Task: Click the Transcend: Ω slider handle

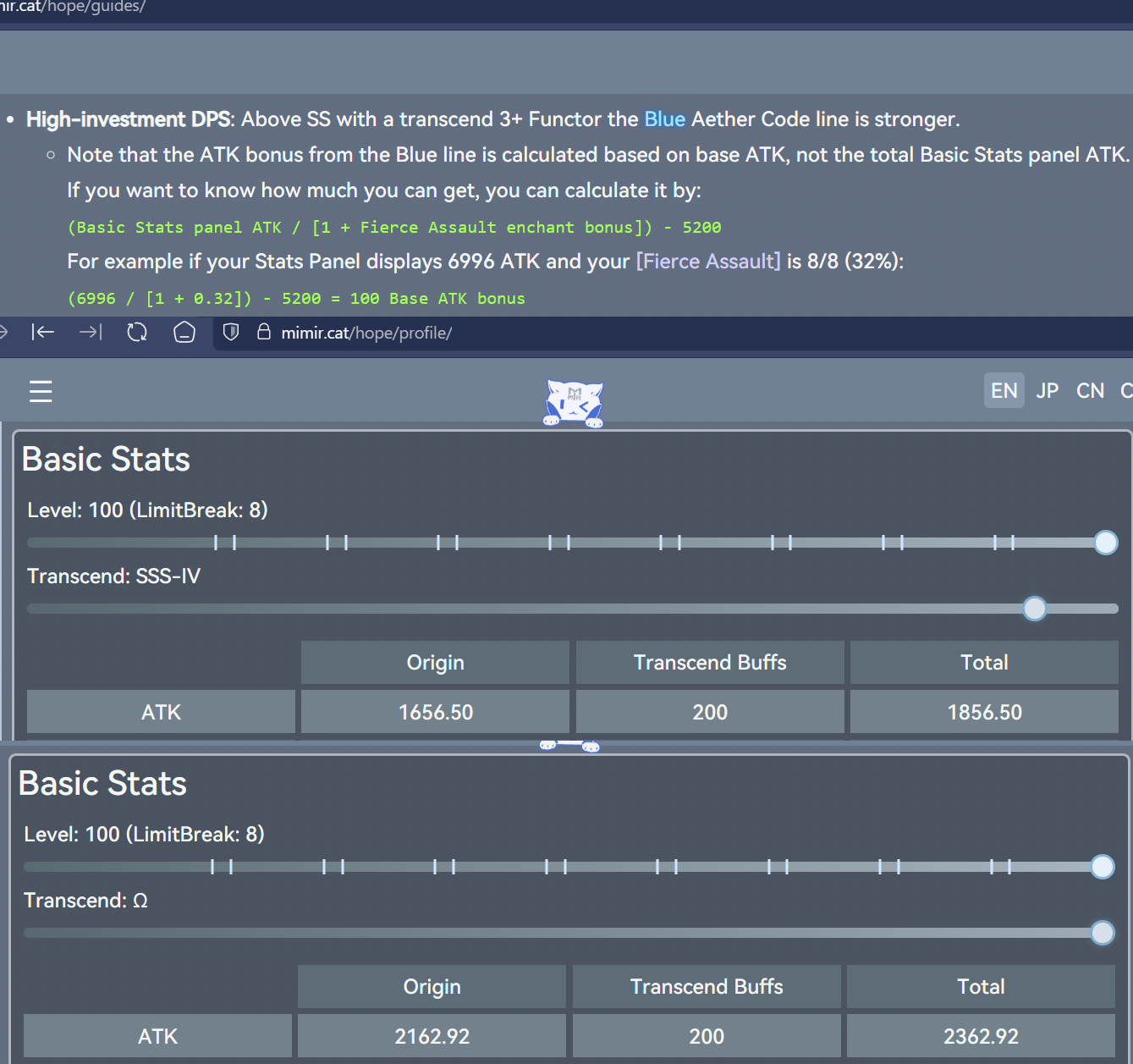Action: tap(1102, 933)
